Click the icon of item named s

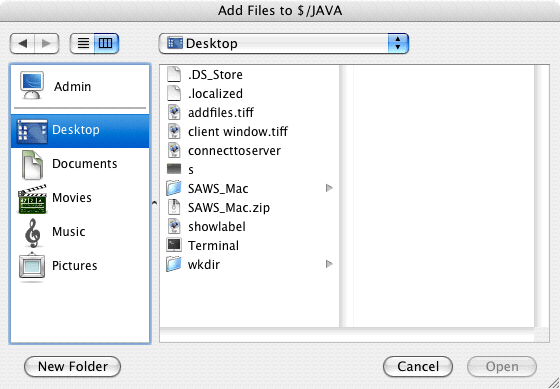(174, 169)
